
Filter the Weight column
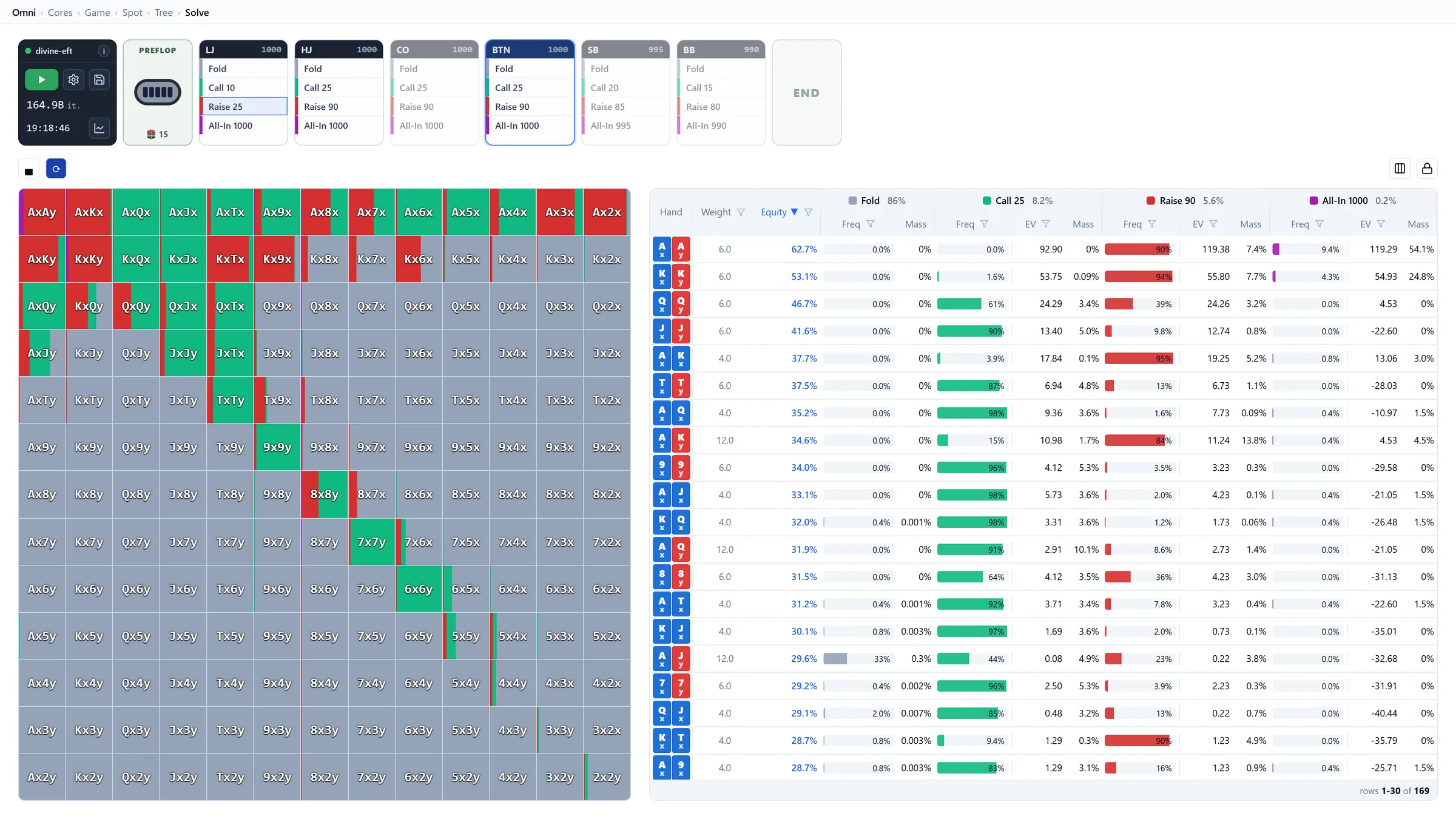(741, 212)
